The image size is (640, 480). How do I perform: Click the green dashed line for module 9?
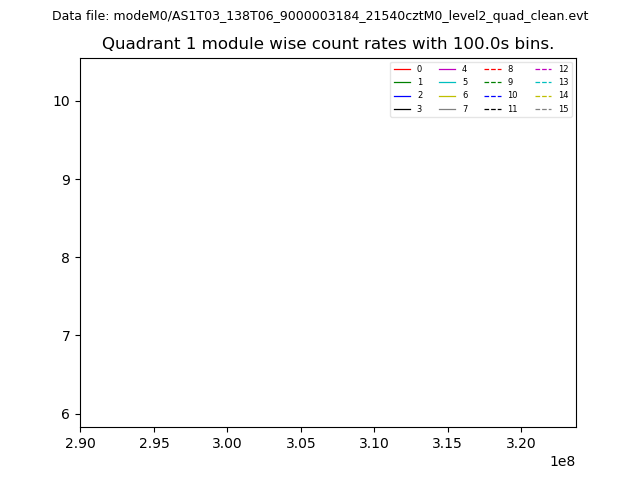pyautogui.click(x=493, y=82)
